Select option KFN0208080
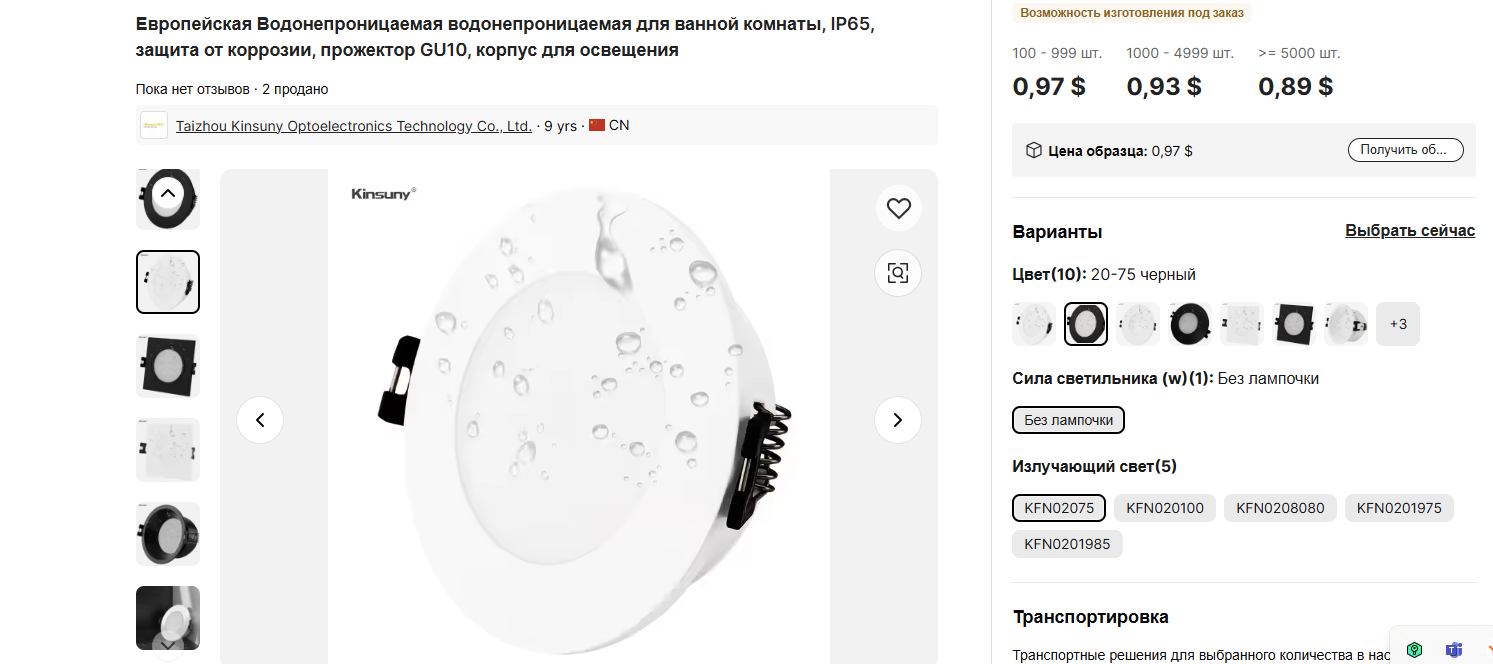Image resolution: width=1493 pixels, height=664 pixels. tap(1280, 508)
